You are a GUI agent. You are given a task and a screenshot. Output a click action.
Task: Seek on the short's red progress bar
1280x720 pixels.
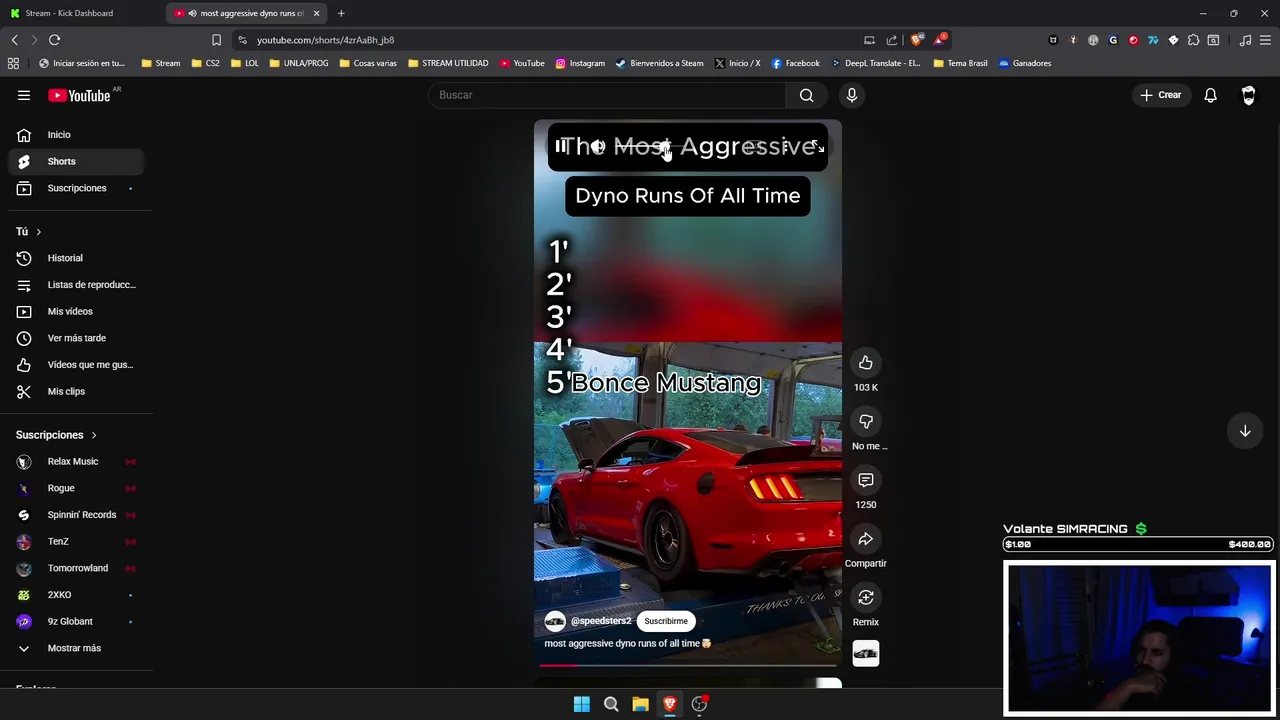(688, 664)
